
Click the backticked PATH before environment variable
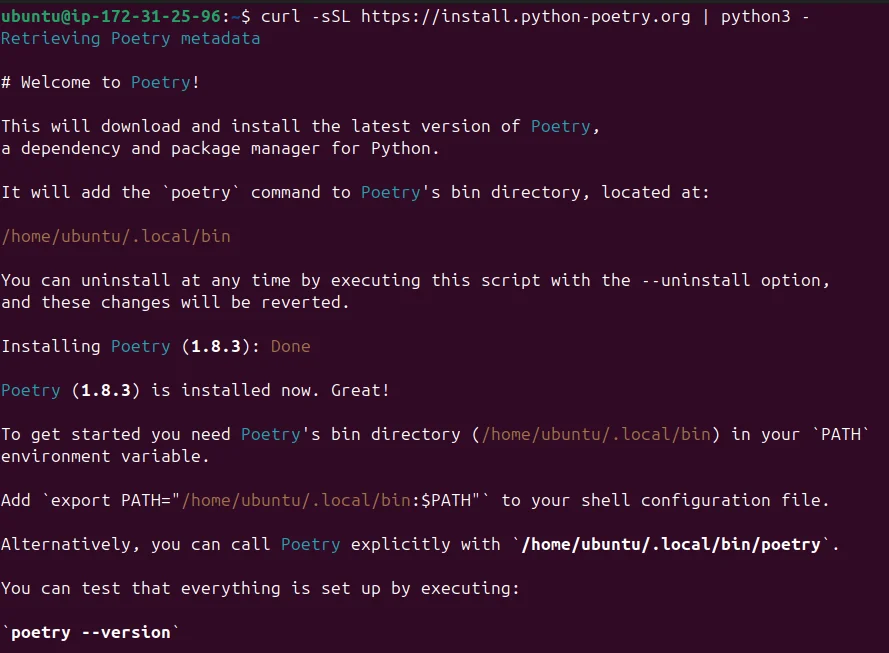845,434
